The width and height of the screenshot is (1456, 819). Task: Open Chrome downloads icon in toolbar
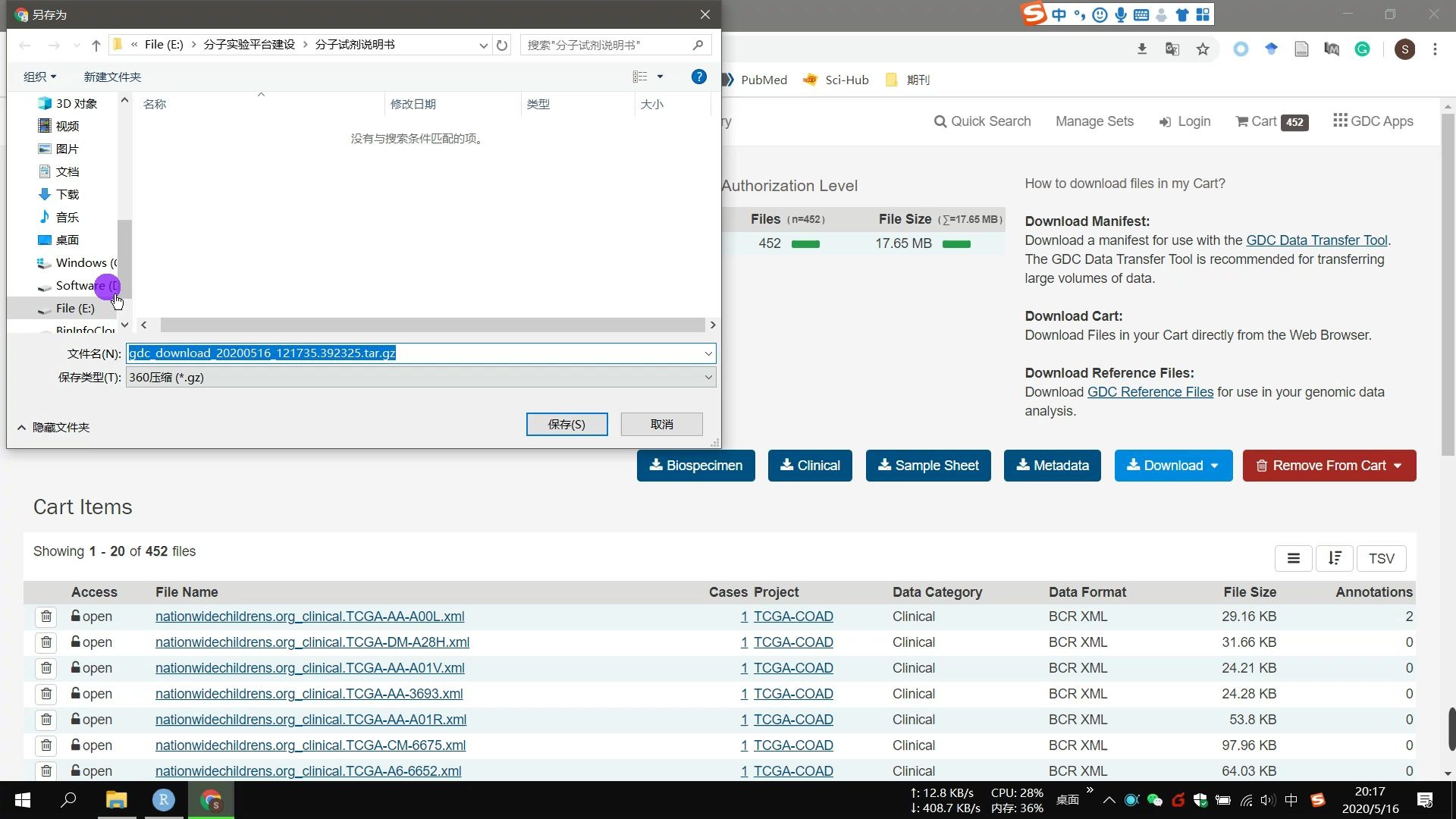pos(1142,49)
